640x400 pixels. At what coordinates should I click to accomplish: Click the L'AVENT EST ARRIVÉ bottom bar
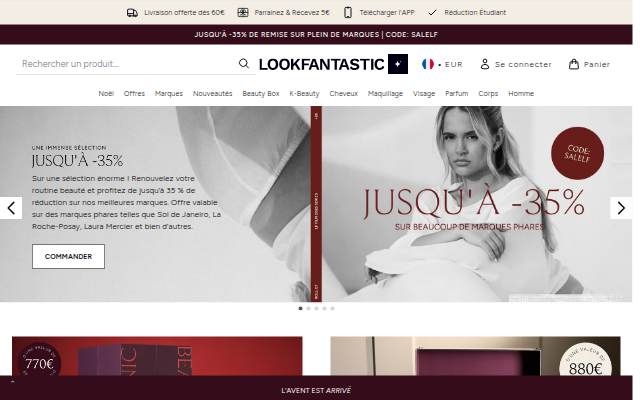[x=316, y=390]
